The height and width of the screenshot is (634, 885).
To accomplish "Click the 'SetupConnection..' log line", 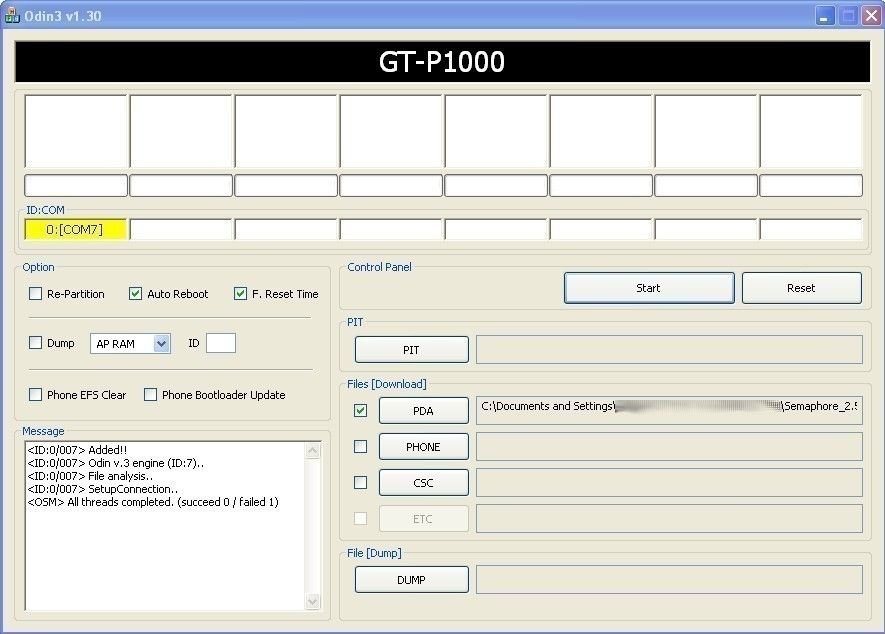I will (103, 489).
